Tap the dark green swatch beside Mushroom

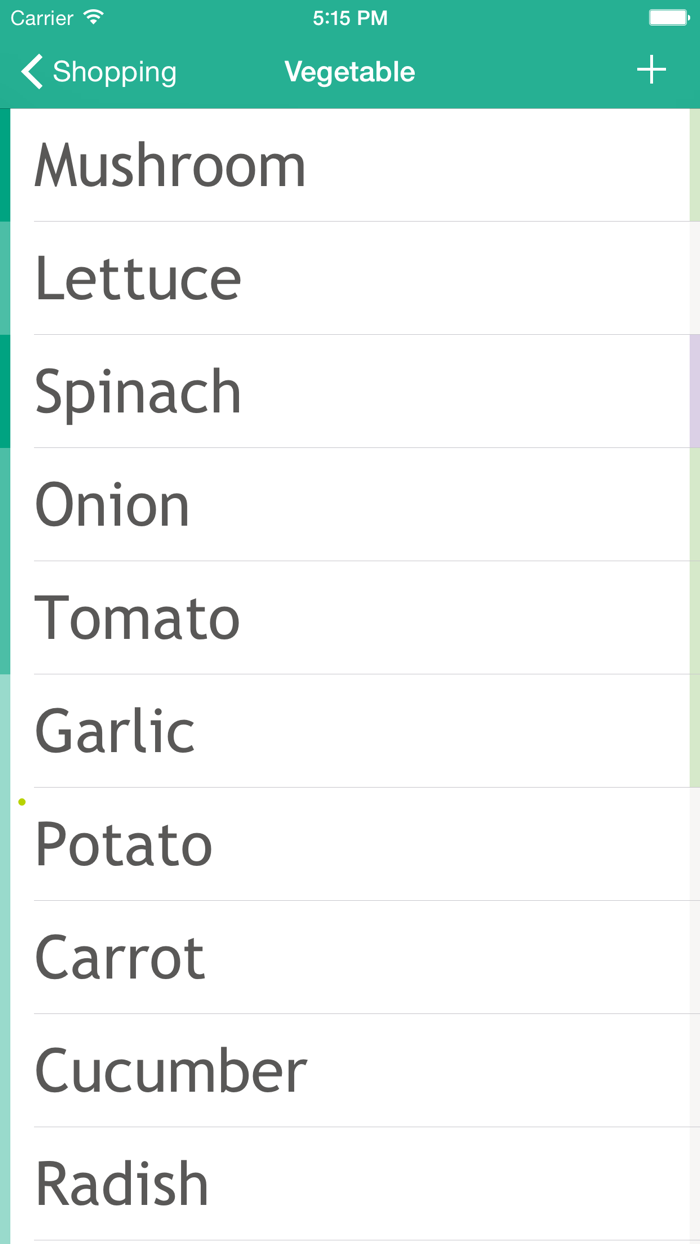click(5, 165)
